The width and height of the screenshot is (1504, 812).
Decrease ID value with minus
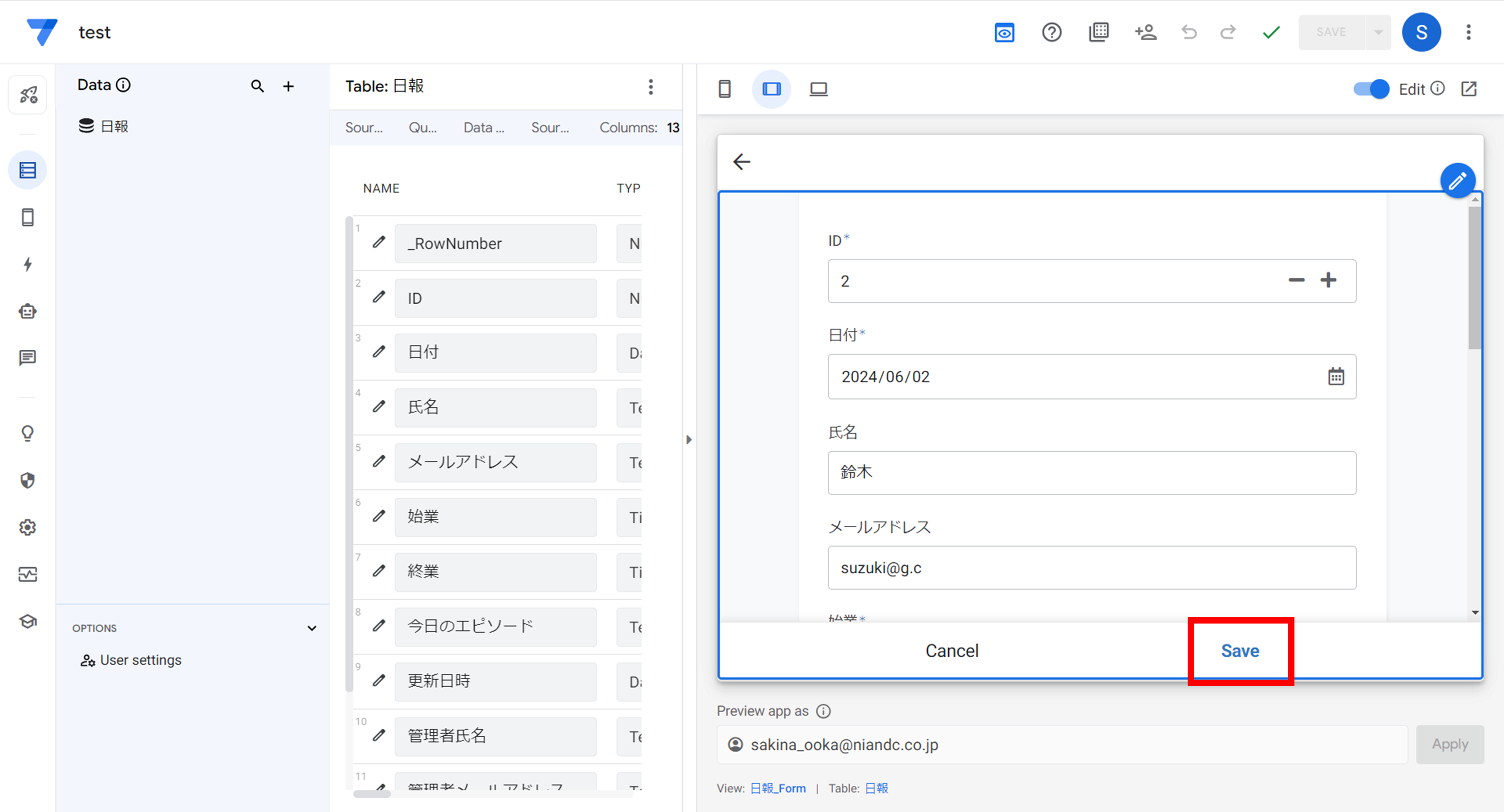tap(1296, 280)
